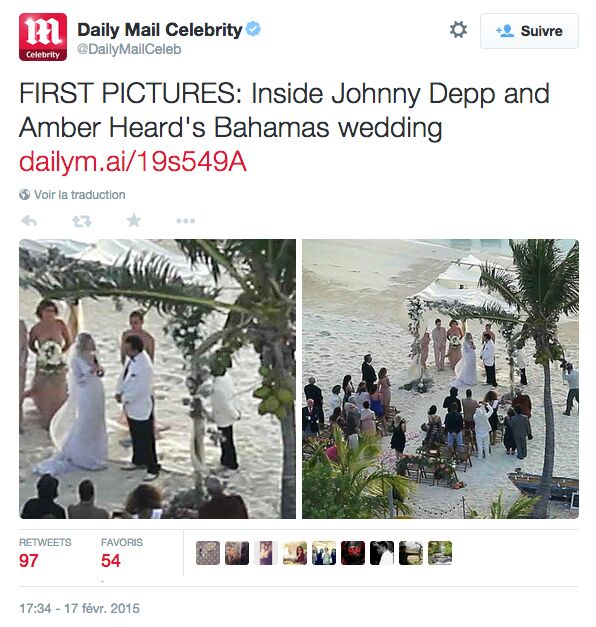Favorite the tweet with the star icon
The image size is (596, 627).
tap(134, 220)
